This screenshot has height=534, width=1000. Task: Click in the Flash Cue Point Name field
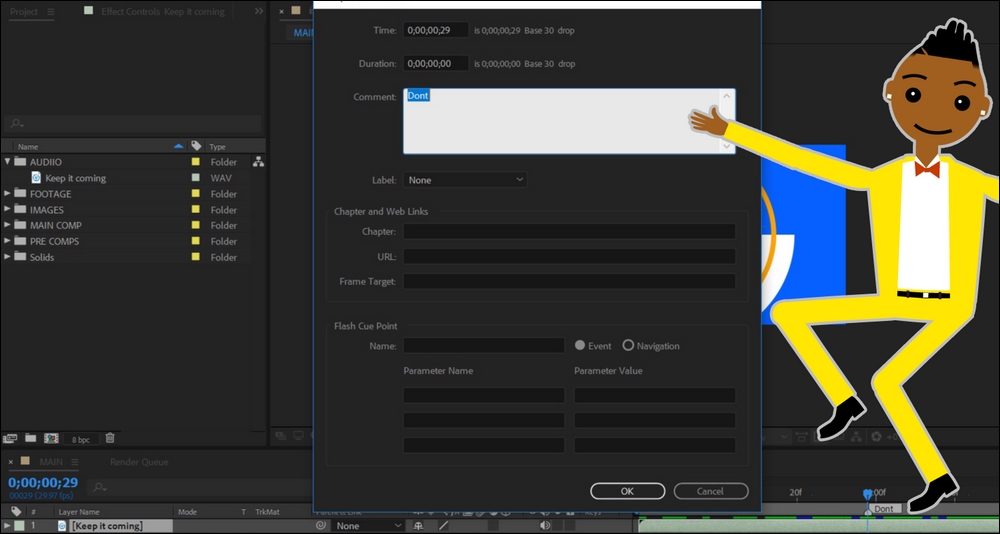(x=483, y=345)
